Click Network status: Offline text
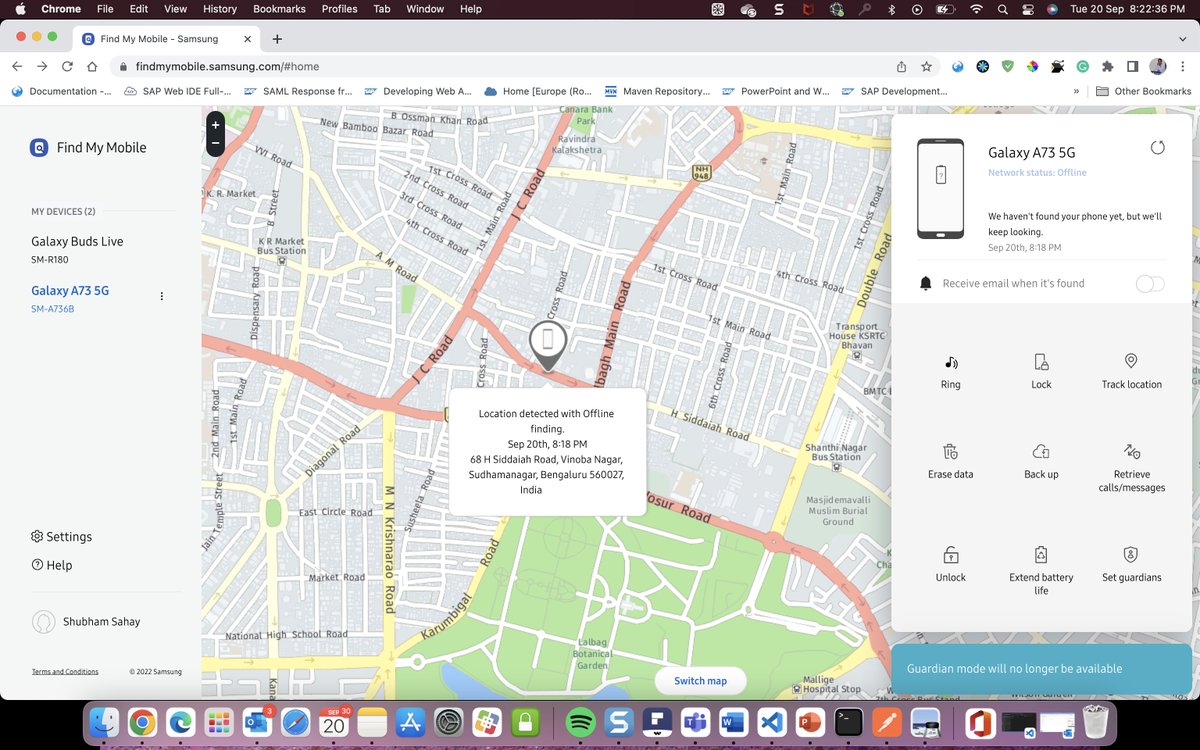 click(x=1037, y=173)
